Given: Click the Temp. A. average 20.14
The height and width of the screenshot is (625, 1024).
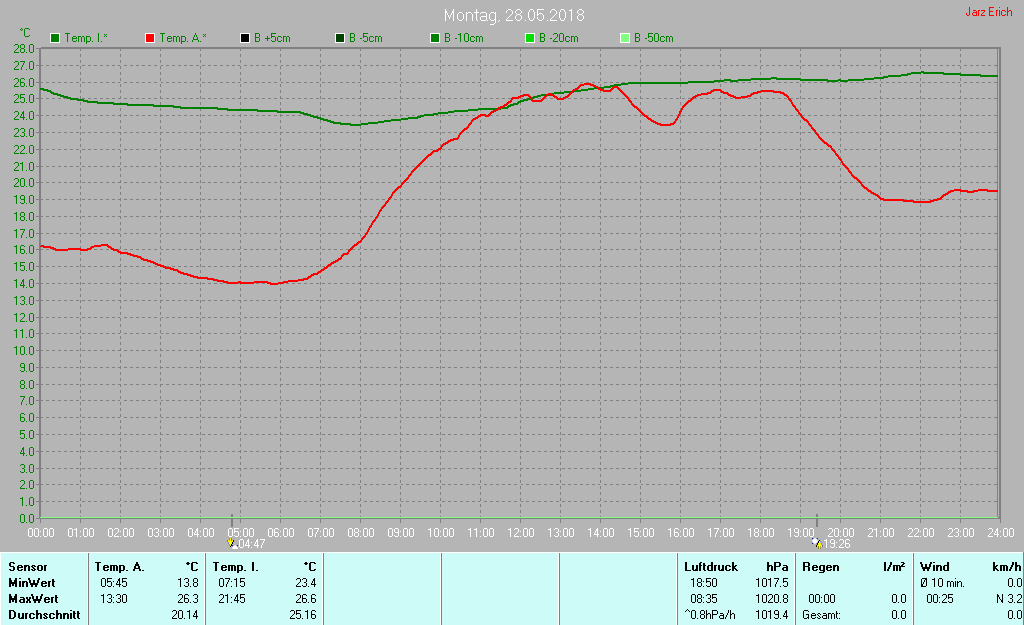Looking at the screenshot, I should coord(185,615).
